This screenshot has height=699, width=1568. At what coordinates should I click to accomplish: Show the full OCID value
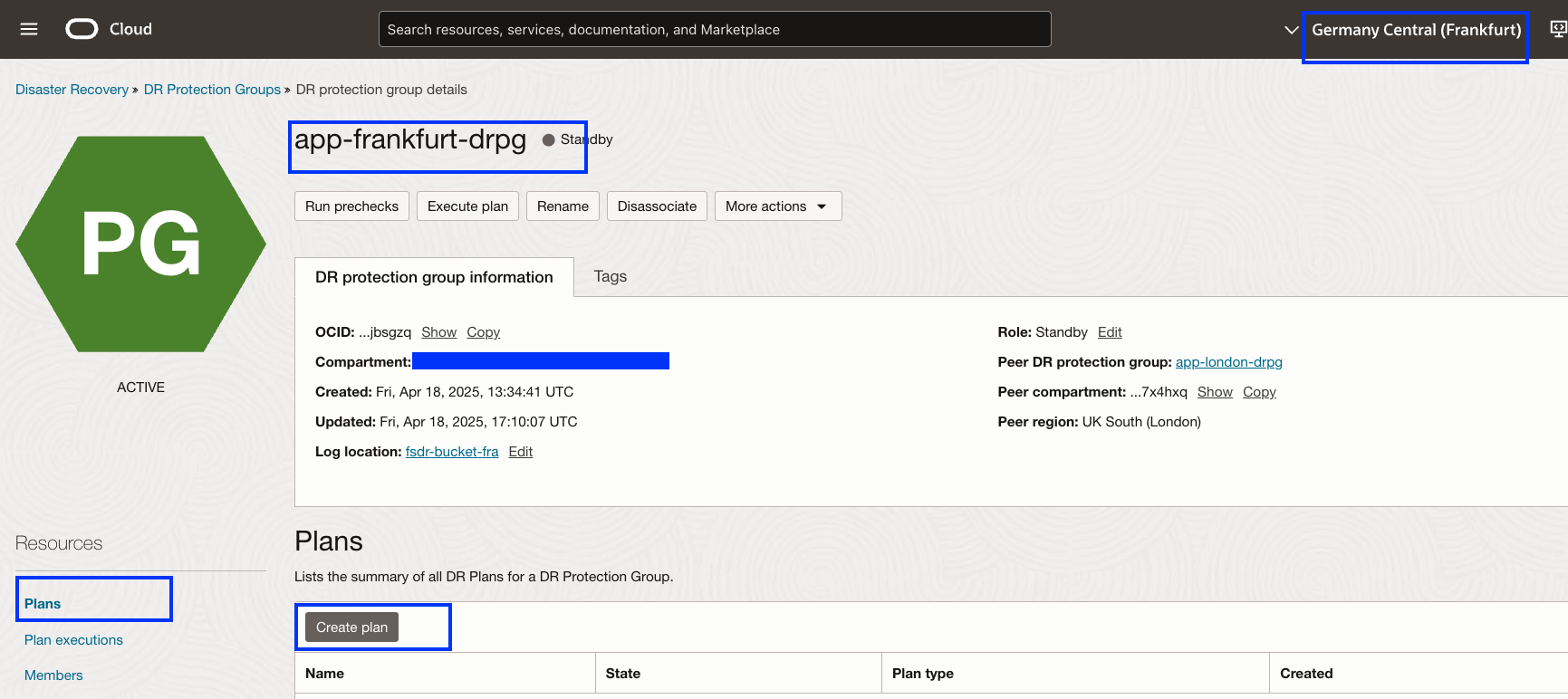(x=438, y=332)
